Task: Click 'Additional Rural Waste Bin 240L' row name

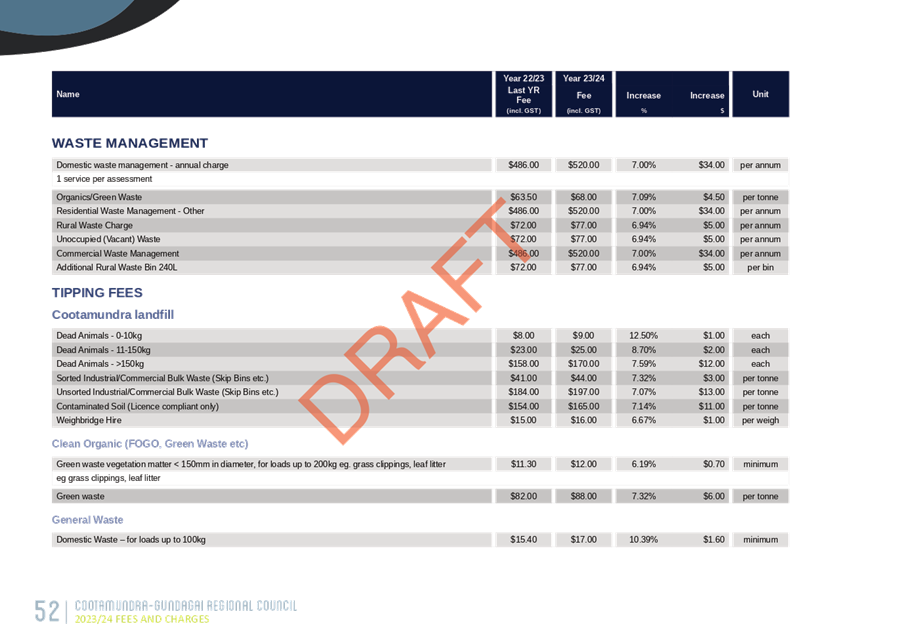Action: point(117,267)
